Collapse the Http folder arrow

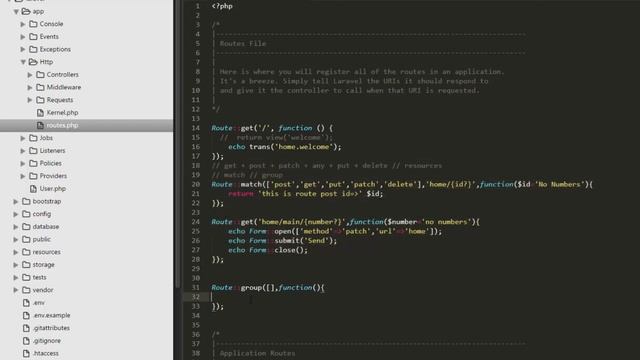pos(23,62)
